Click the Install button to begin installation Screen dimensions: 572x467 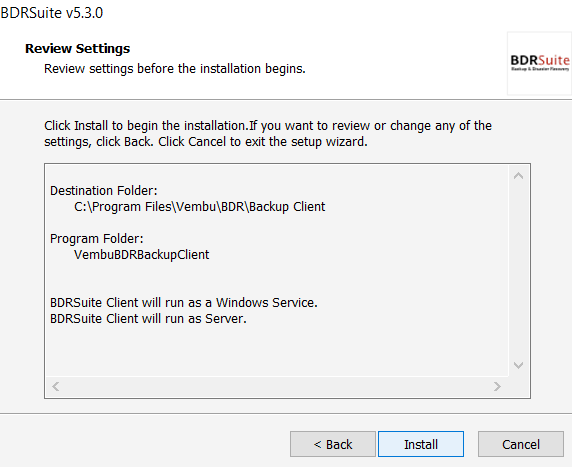(x=421, y=444)
